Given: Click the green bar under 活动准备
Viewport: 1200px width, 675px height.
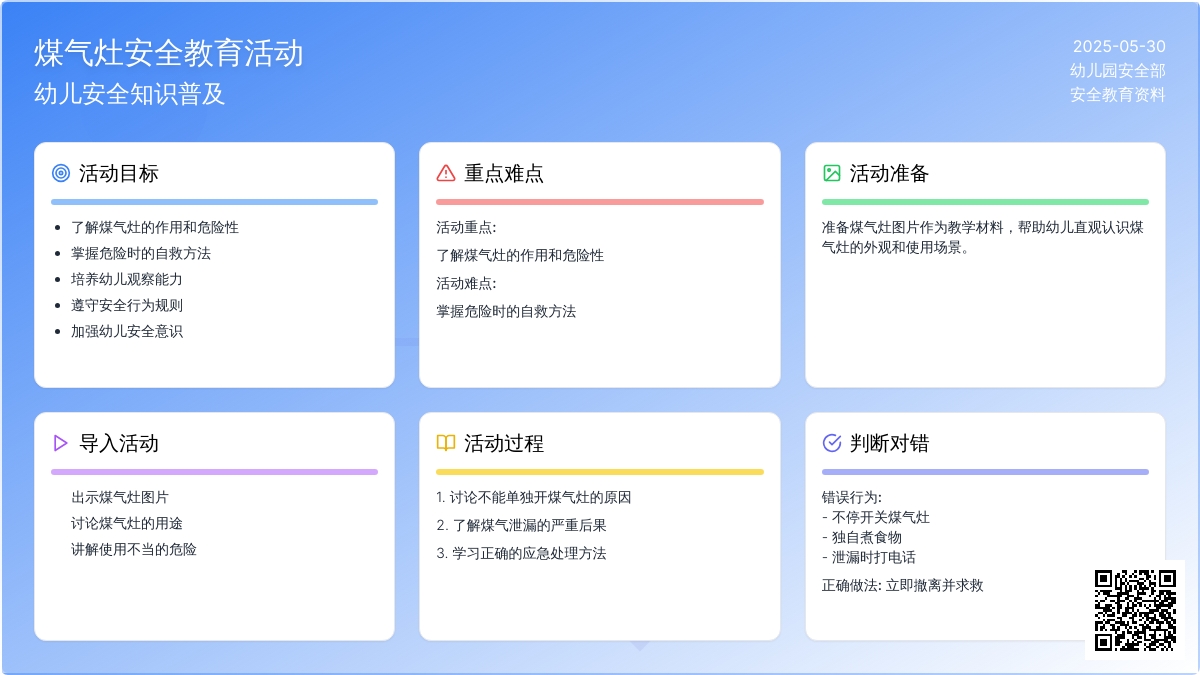Looking at the screenshot, I should (985, 202).
